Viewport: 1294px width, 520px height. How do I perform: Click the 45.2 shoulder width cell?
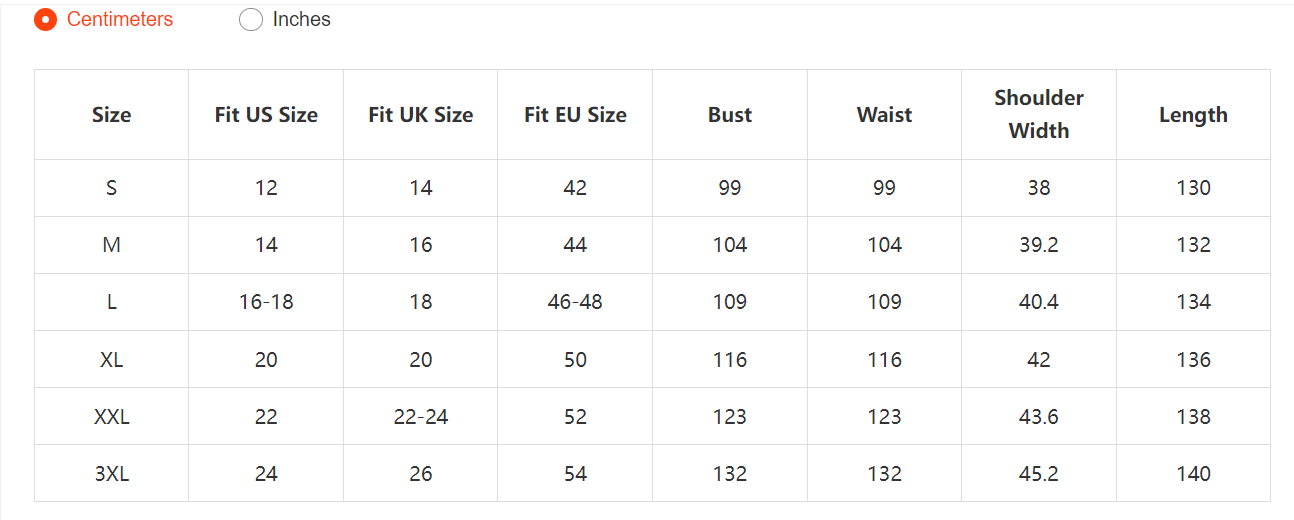pos(1039,474)
